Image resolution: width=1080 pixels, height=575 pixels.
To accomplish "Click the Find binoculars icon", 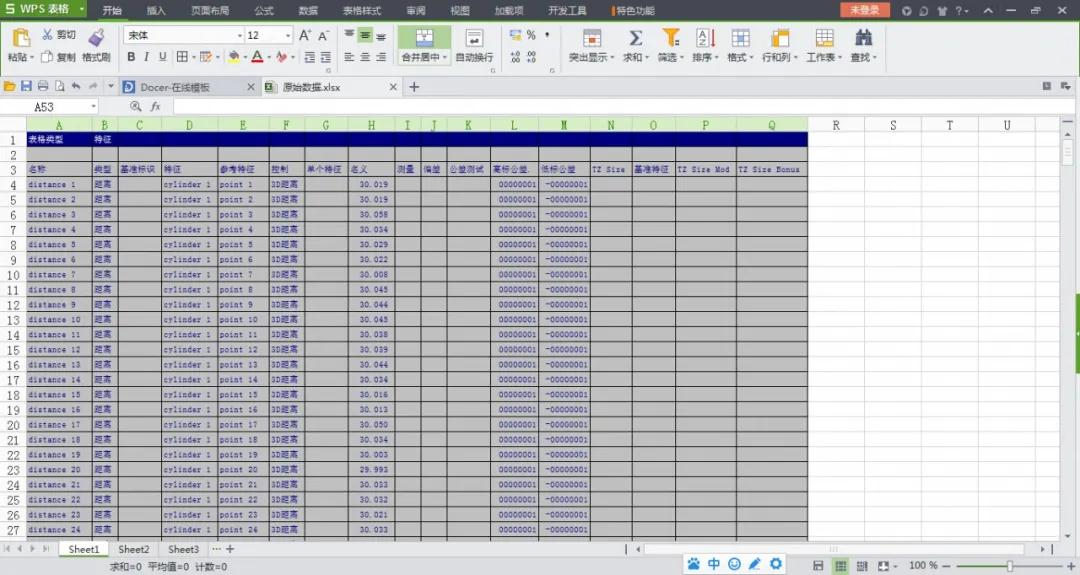I will click(863, 38).
